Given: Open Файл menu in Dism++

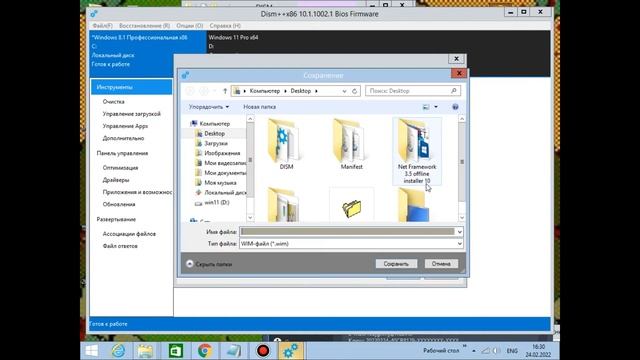Looking at the screenshot, I should pos(102,26).
